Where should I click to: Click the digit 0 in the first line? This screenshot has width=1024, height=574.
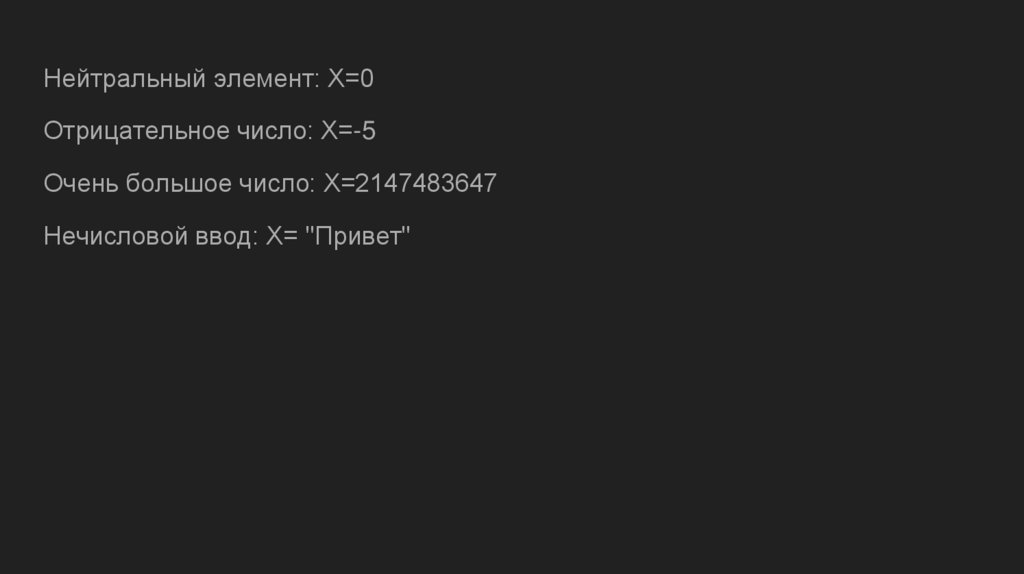[366, 79]
